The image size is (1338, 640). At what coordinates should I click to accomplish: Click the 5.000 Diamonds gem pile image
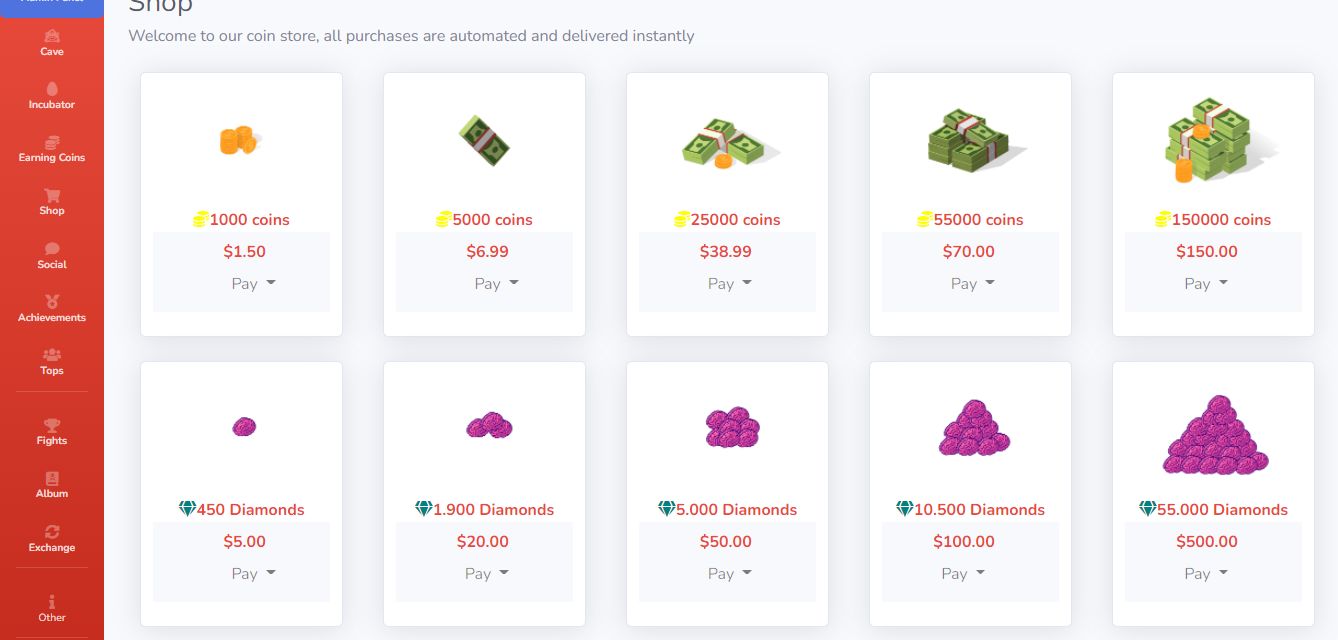click(731, 428)
